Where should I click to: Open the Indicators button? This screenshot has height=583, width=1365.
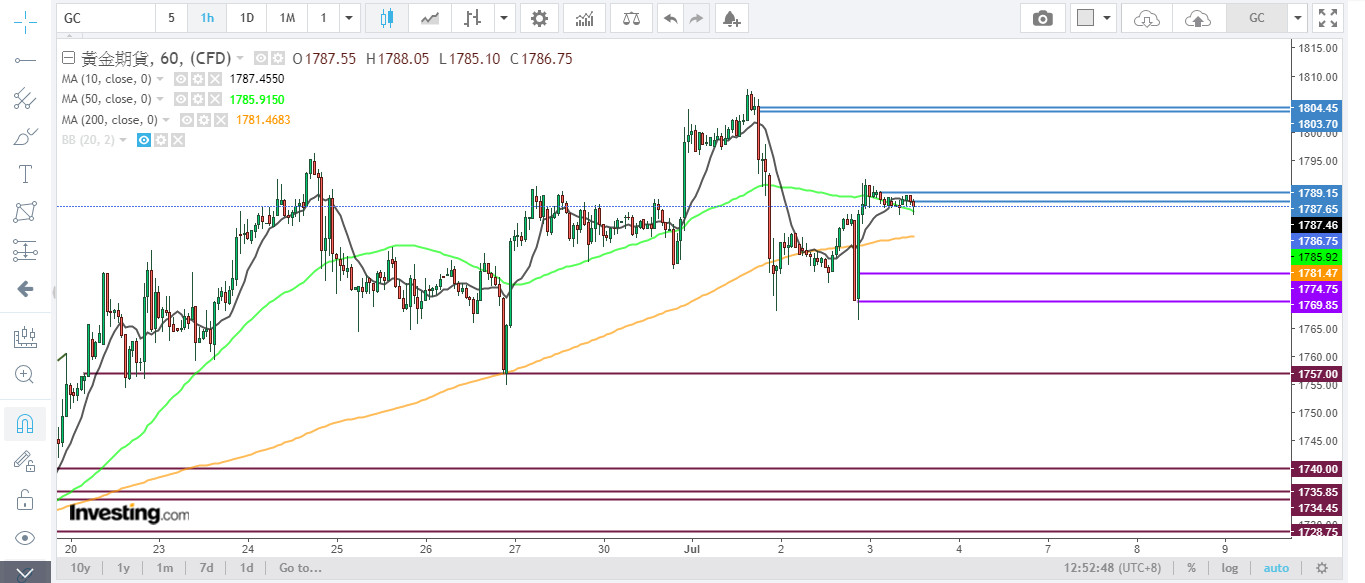pyautogui.click(x=584, y=18)
